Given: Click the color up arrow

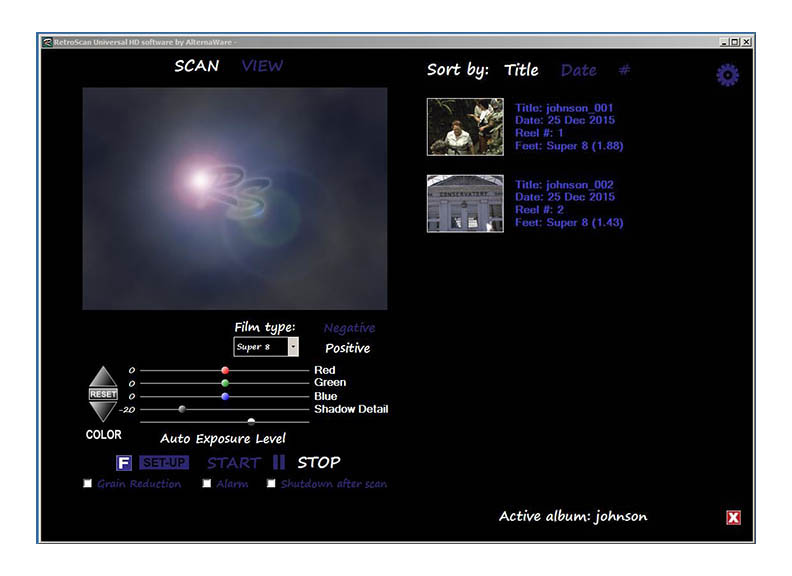Looking at the screenshot, I should 103,378.
